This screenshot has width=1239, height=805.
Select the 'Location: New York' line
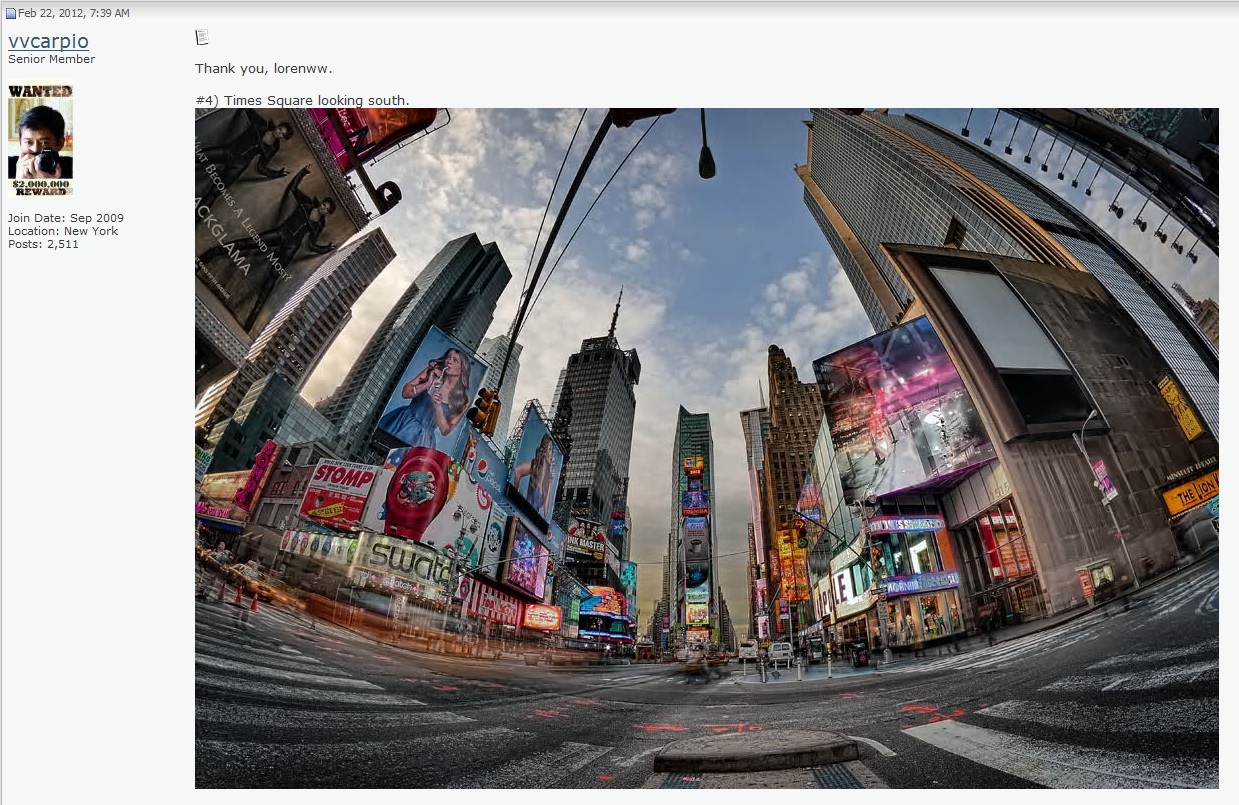[x=63, y=231]
